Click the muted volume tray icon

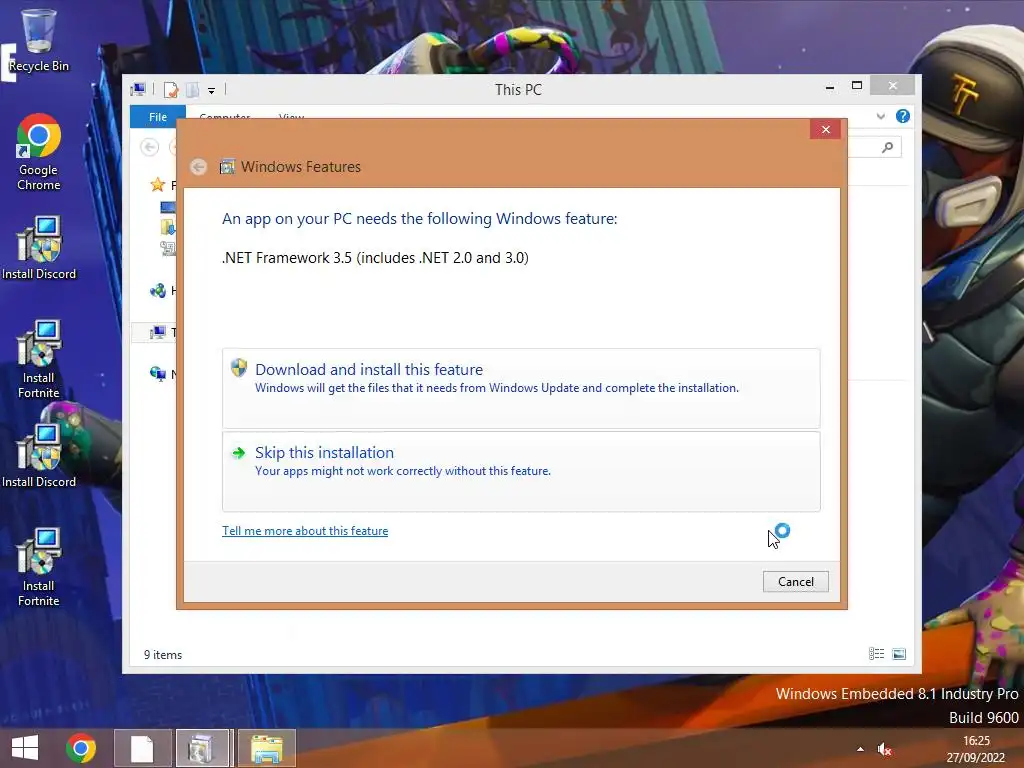[884, 749]
